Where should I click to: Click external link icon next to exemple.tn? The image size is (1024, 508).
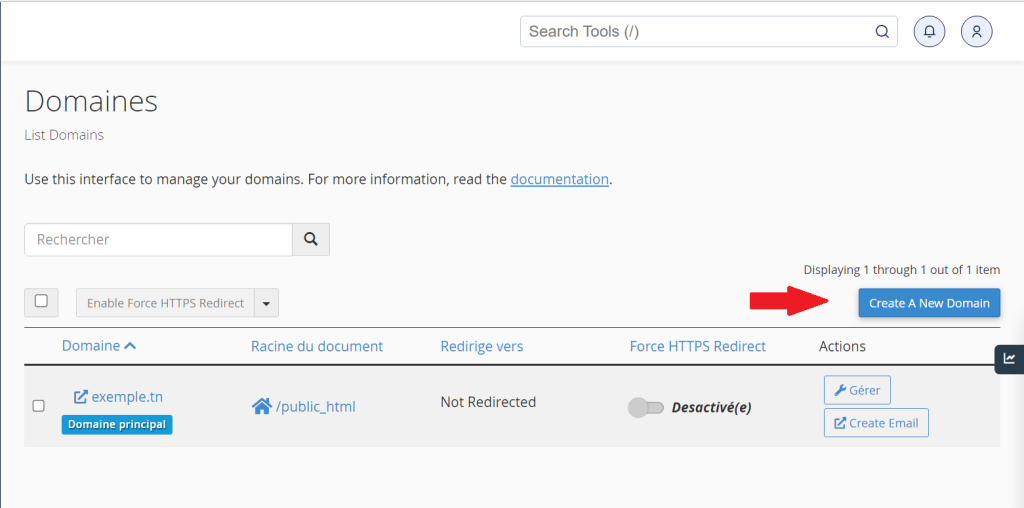81,397
